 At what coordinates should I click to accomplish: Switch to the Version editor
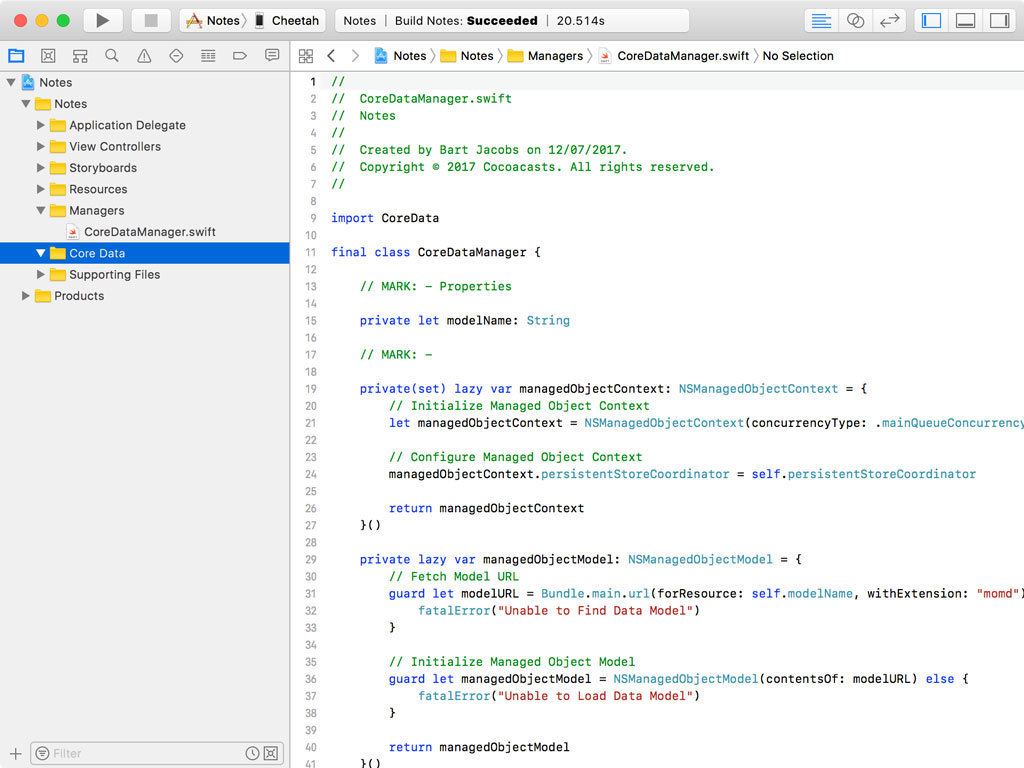(889, 20)
